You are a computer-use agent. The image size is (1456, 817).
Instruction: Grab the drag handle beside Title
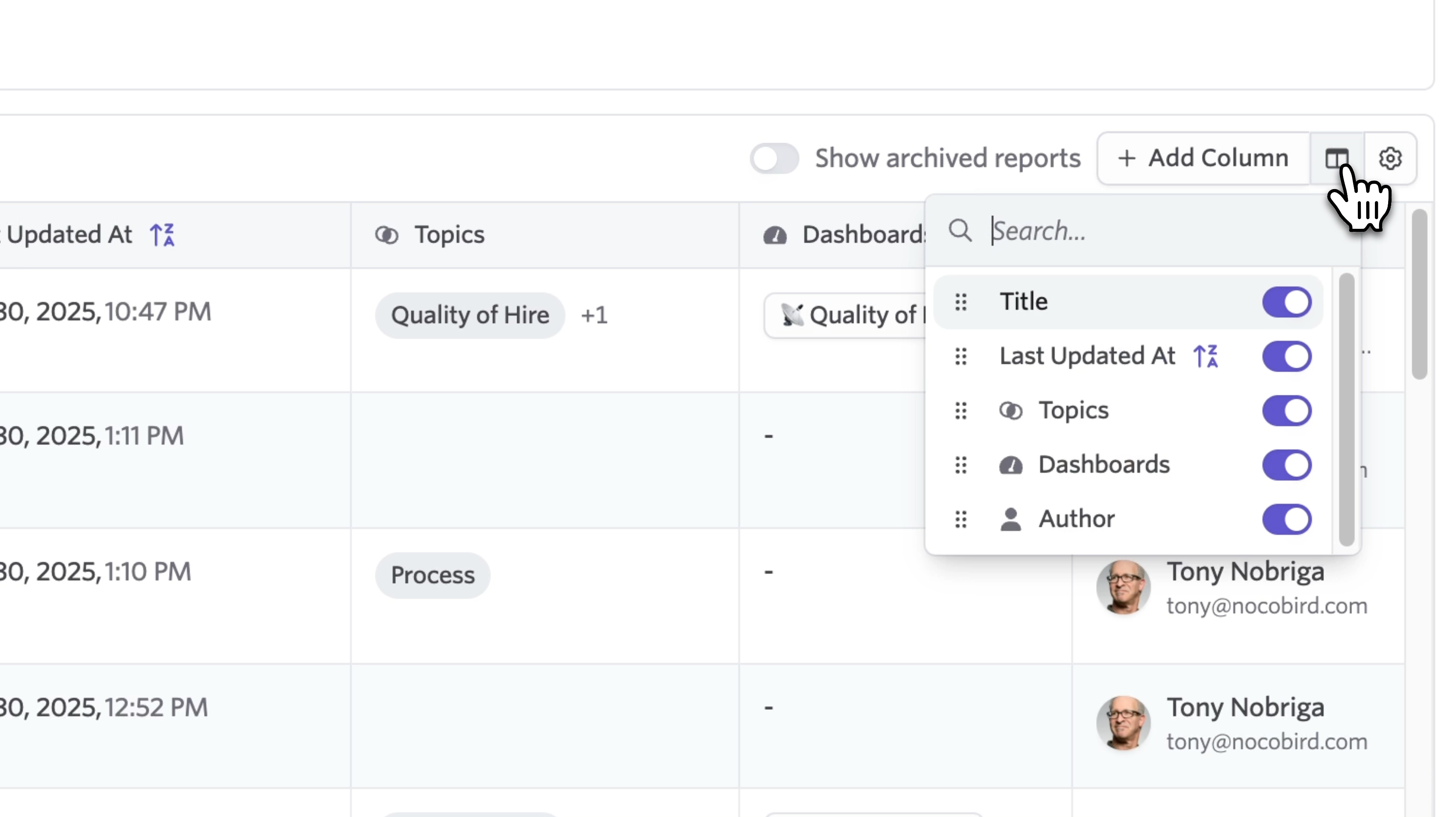pos(961,302)
